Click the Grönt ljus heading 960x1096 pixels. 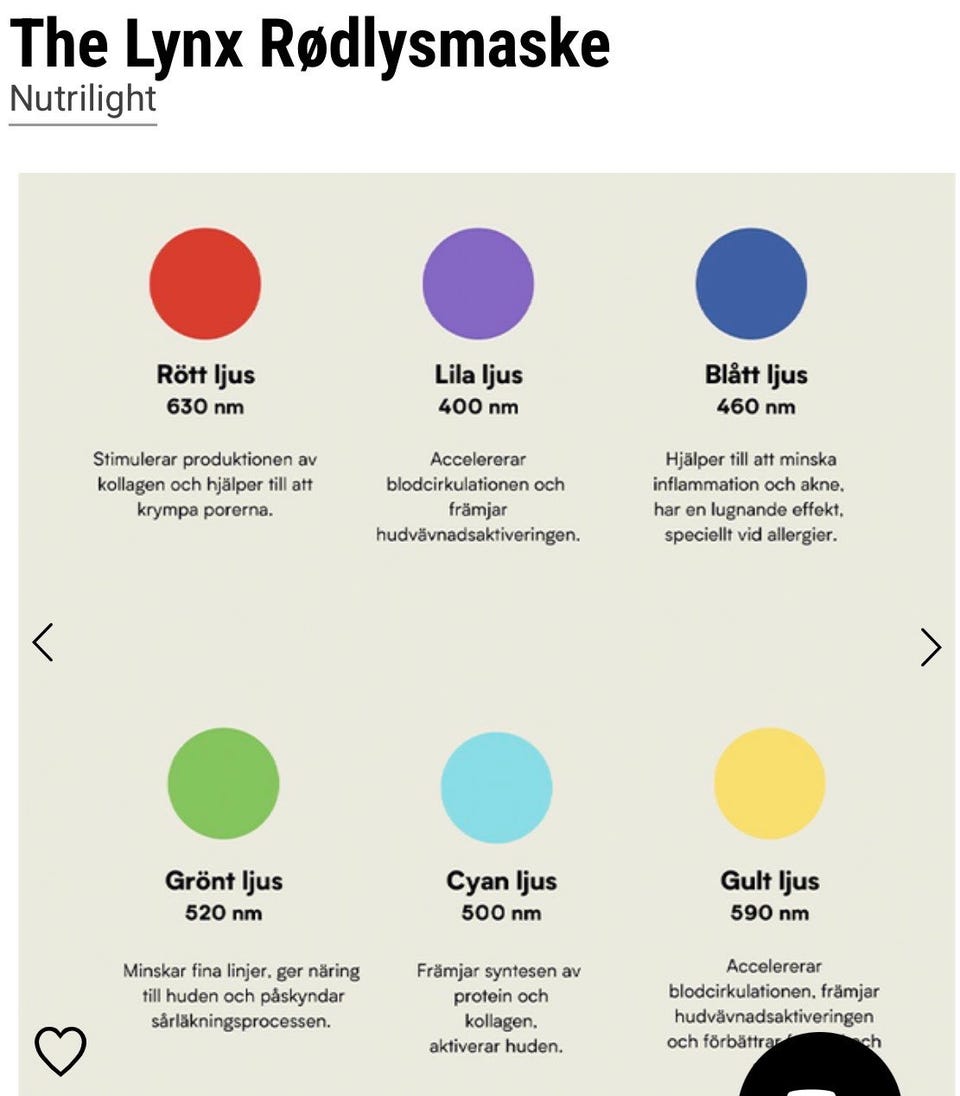pyautogui.click(x=223, y=881)
